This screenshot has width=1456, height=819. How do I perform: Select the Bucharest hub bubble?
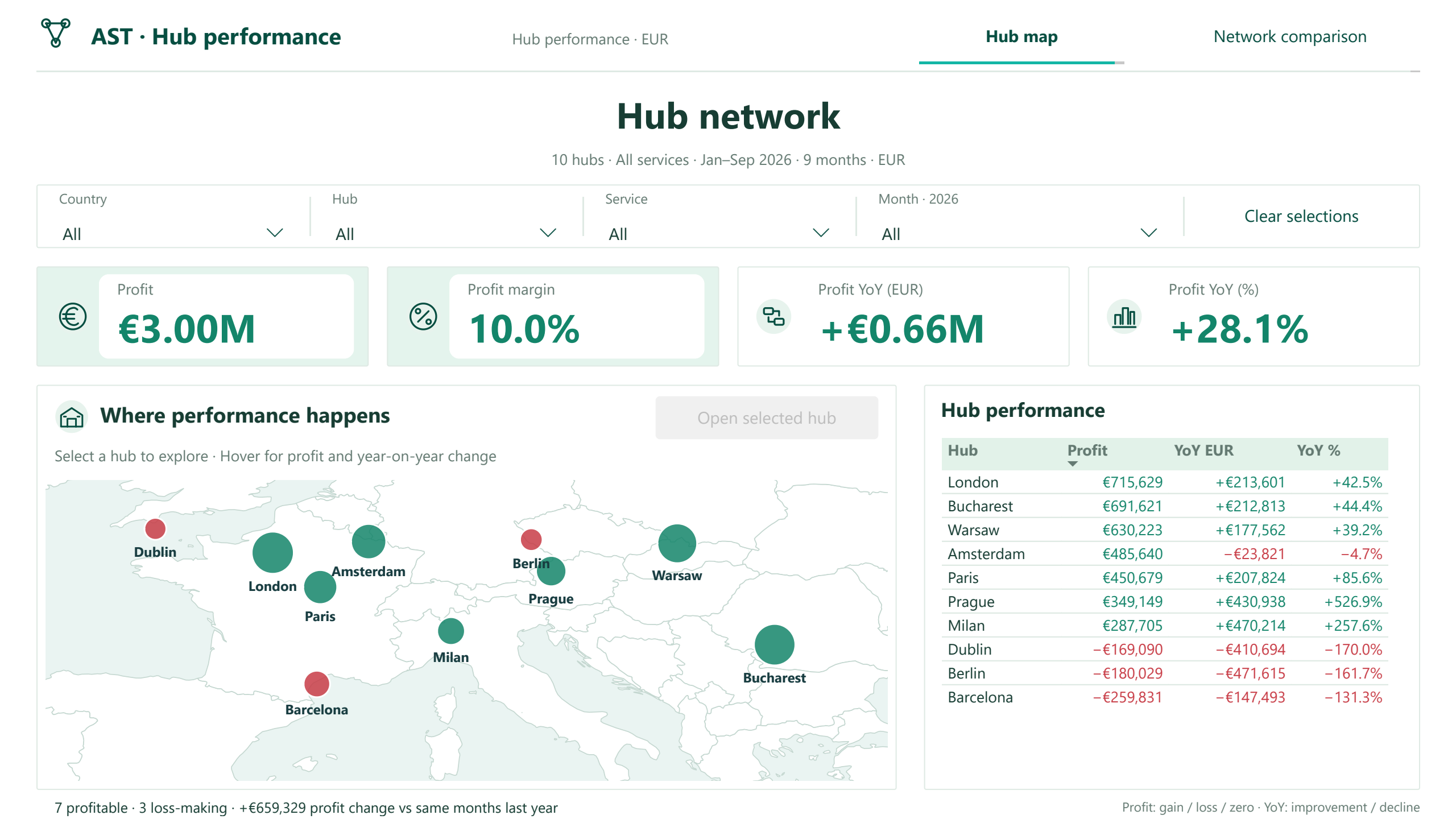(775, 644)
